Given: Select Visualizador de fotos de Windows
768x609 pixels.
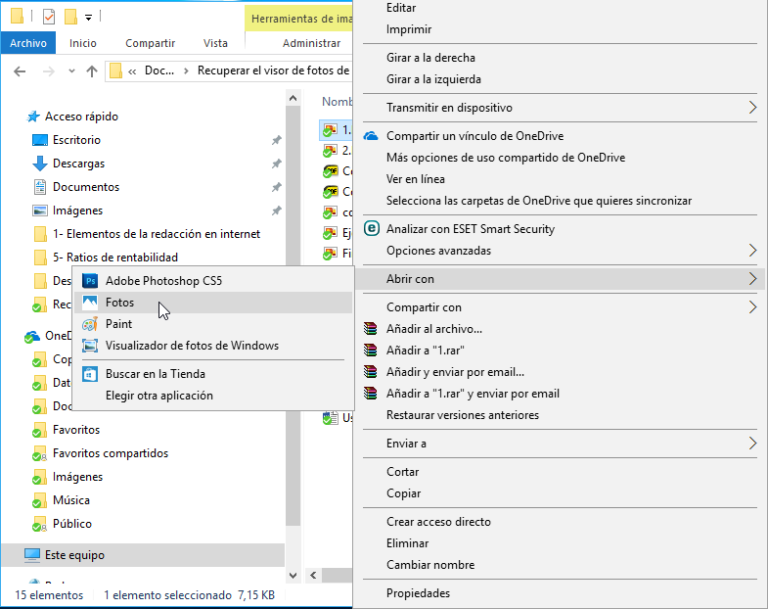Looking at the screenshot, I should pos(213,345).
